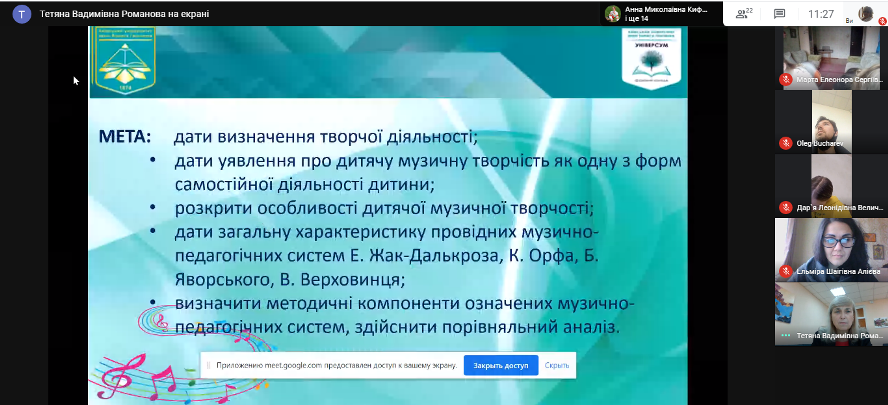Click muted mic icon on Ельміра Шагівна's tile

785,271
